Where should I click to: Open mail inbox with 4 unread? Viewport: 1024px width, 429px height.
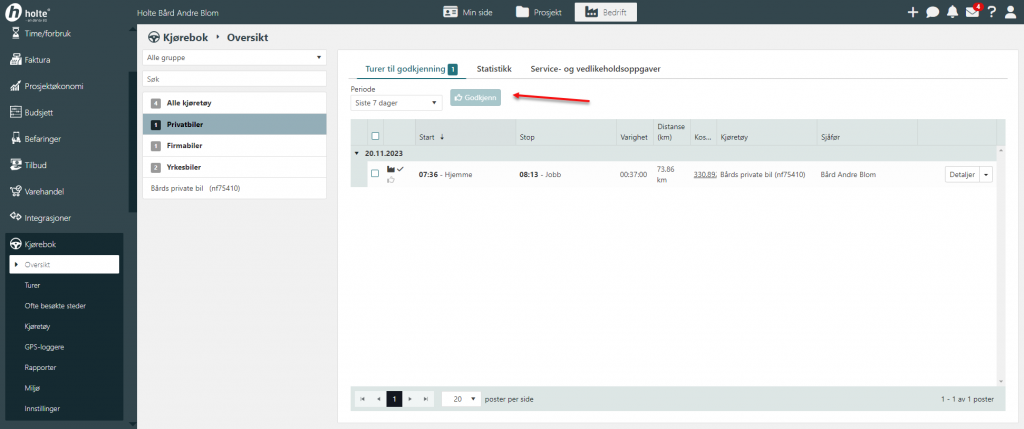pos(972,12)
